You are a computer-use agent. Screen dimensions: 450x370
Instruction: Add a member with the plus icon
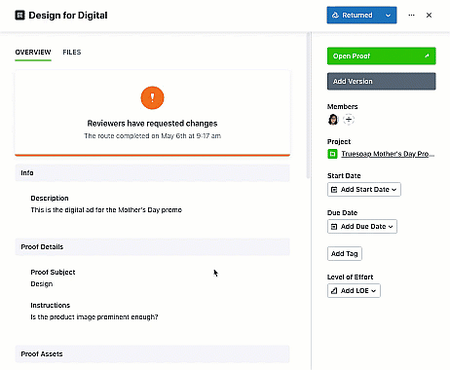(x=349, y=119)
